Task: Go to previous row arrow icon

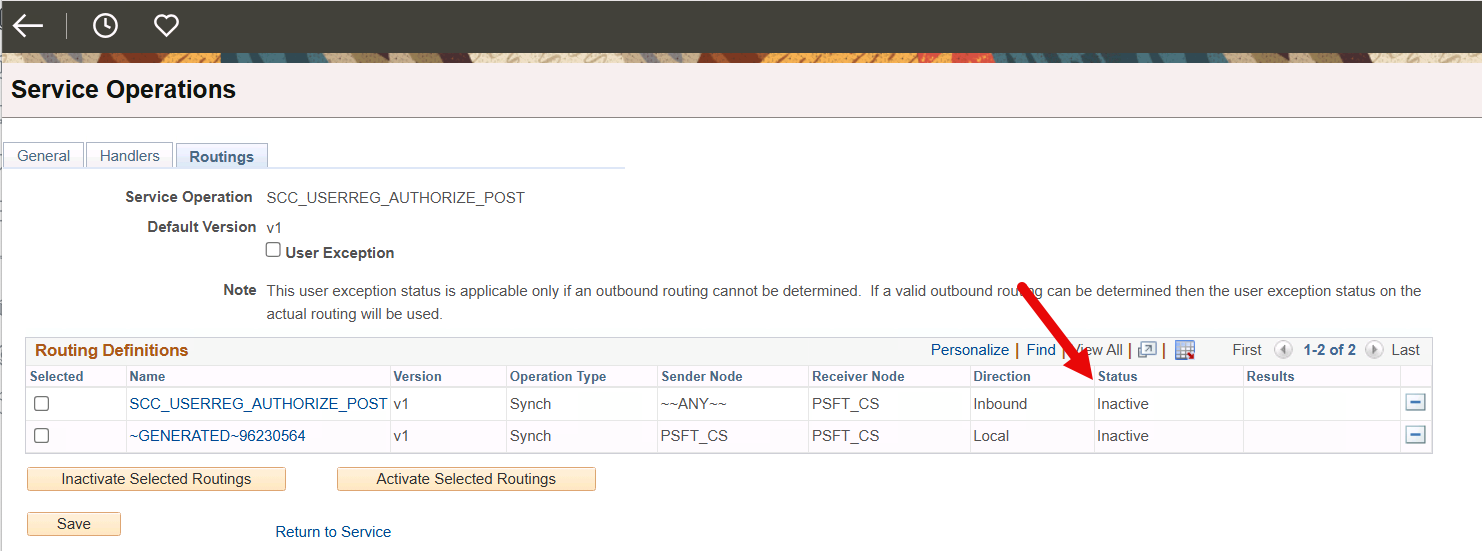Action: (x=1283, y=350)
